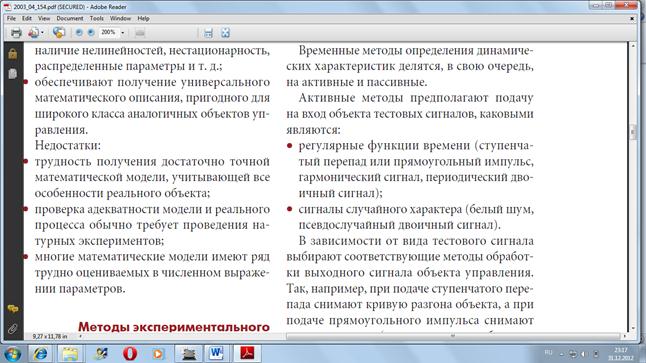Click Adobe Reader taskbar button

click(x=247, y=354)
